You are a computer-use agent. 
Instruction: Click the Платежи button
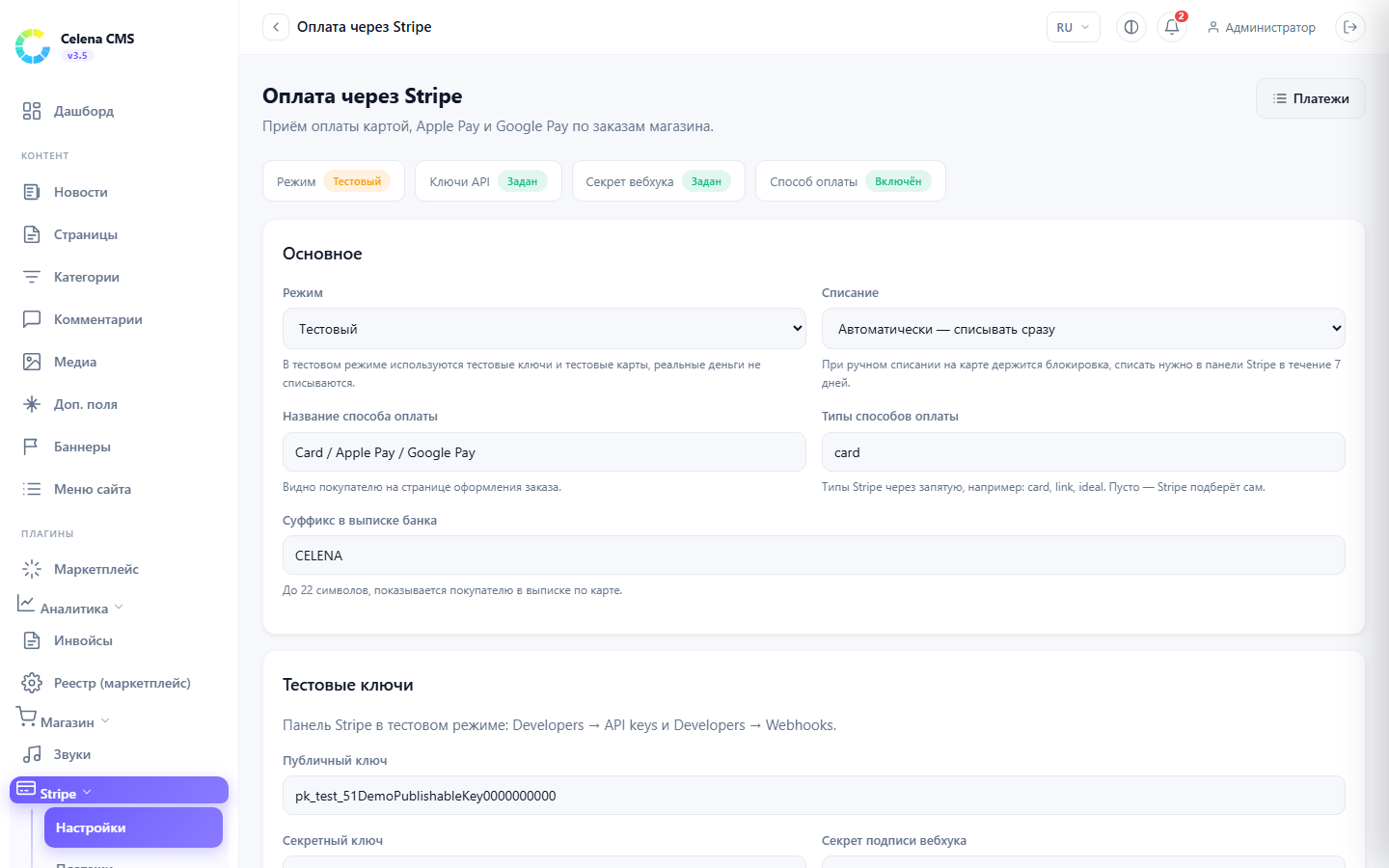click(1310, 98)
